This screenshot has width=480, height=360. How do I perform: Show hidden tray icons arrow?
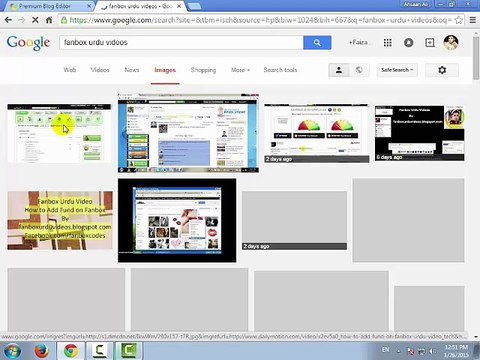398,351
